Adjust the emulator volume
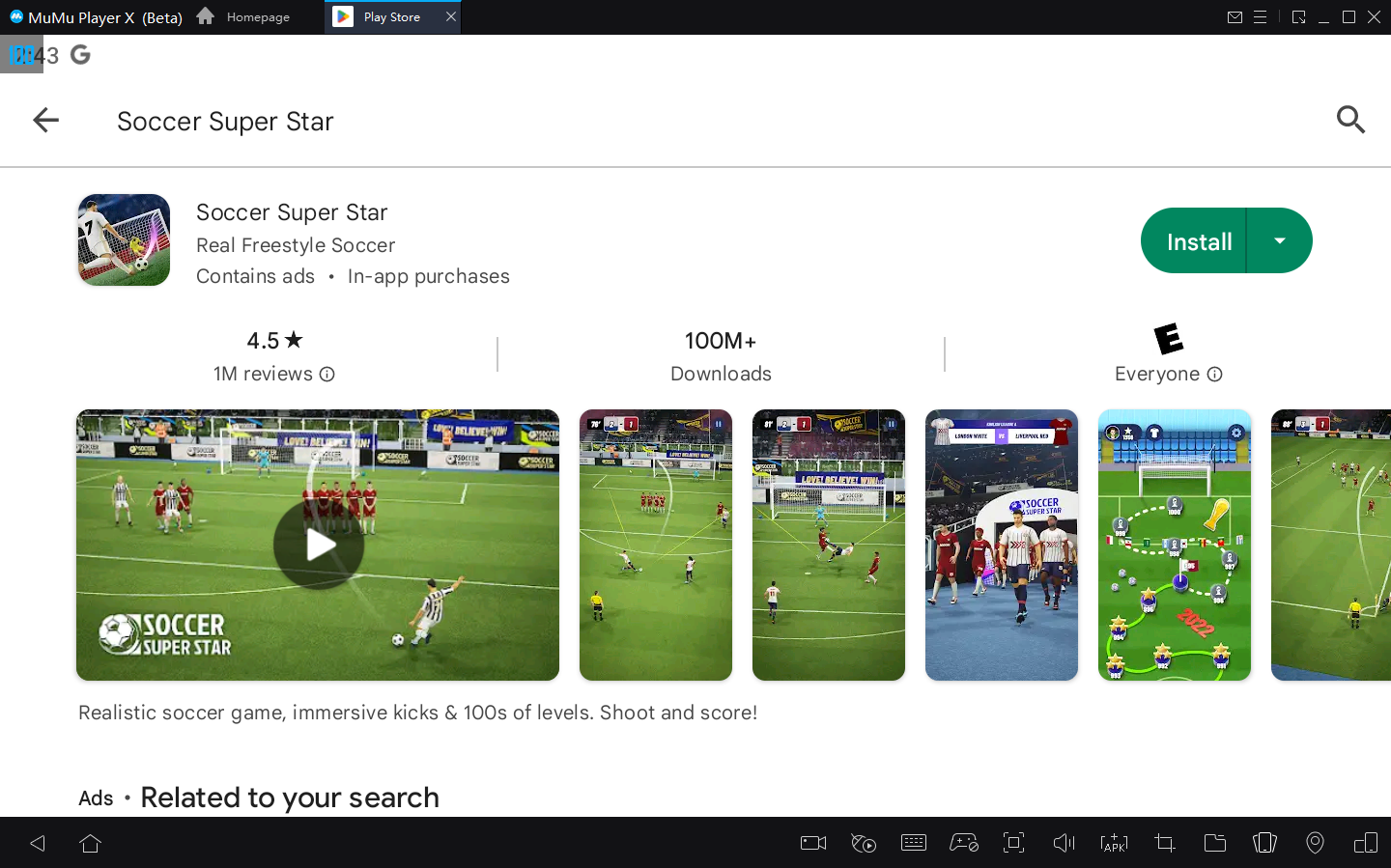The width and height of the screenshot is (1391, 868). (1064, 842)
